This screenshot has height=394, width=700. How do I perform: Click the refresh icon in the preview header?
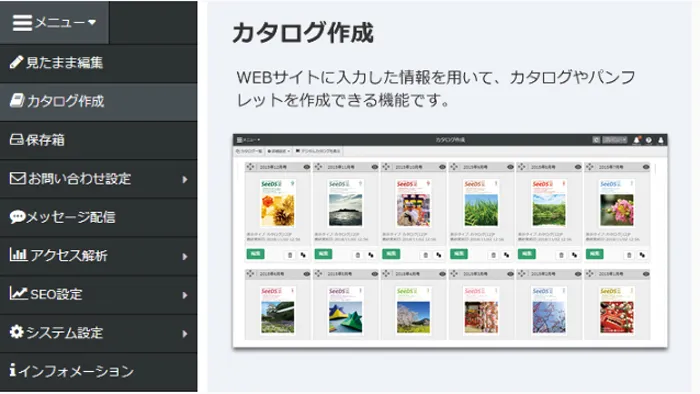pos(596,140)
